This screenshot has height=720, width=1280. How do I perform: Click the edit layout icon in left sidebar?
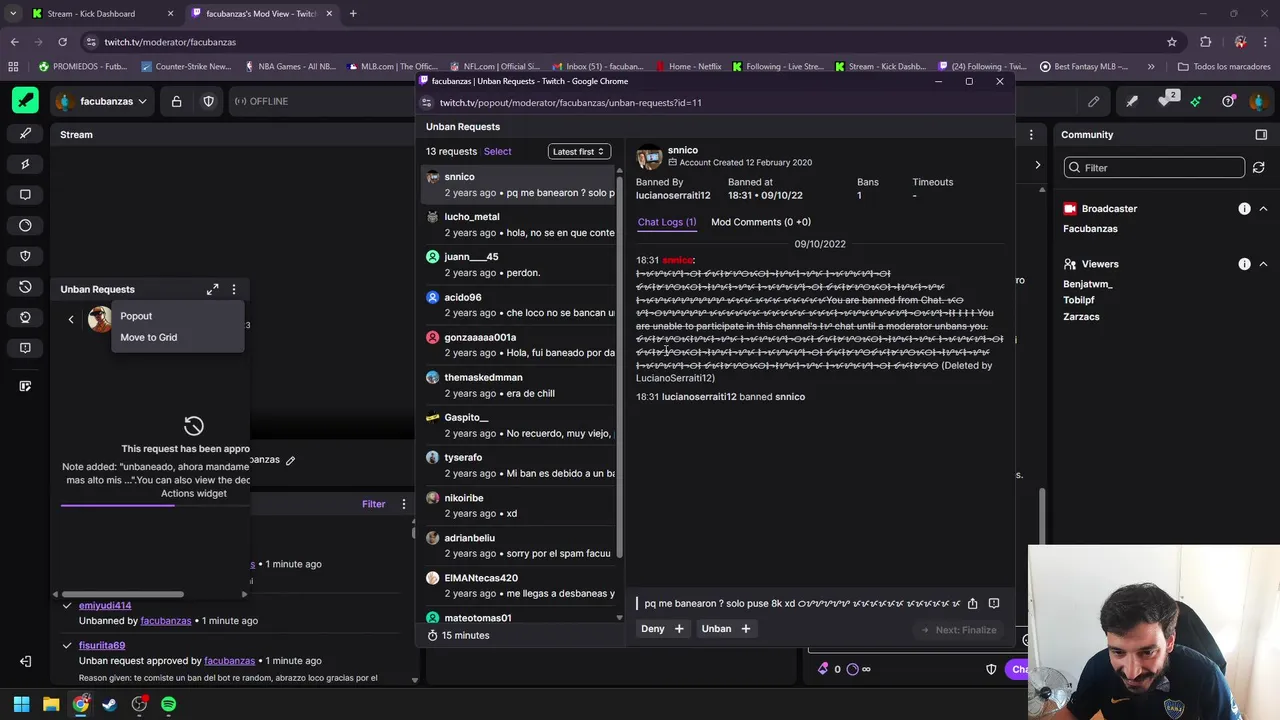tap(25, 386)
